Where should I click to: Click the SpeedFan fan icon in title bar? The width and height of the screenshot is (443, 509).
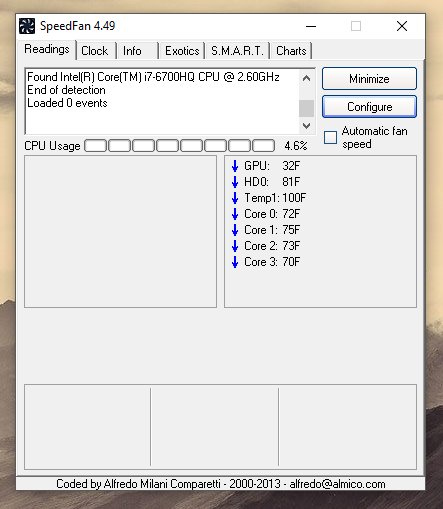point(27,26)
